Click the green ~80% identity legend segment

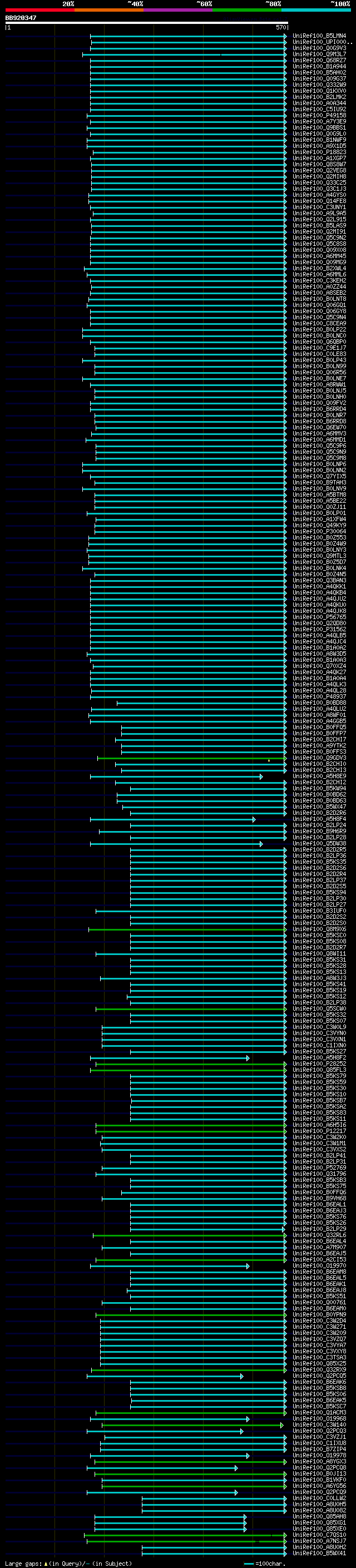click(247, 10)
